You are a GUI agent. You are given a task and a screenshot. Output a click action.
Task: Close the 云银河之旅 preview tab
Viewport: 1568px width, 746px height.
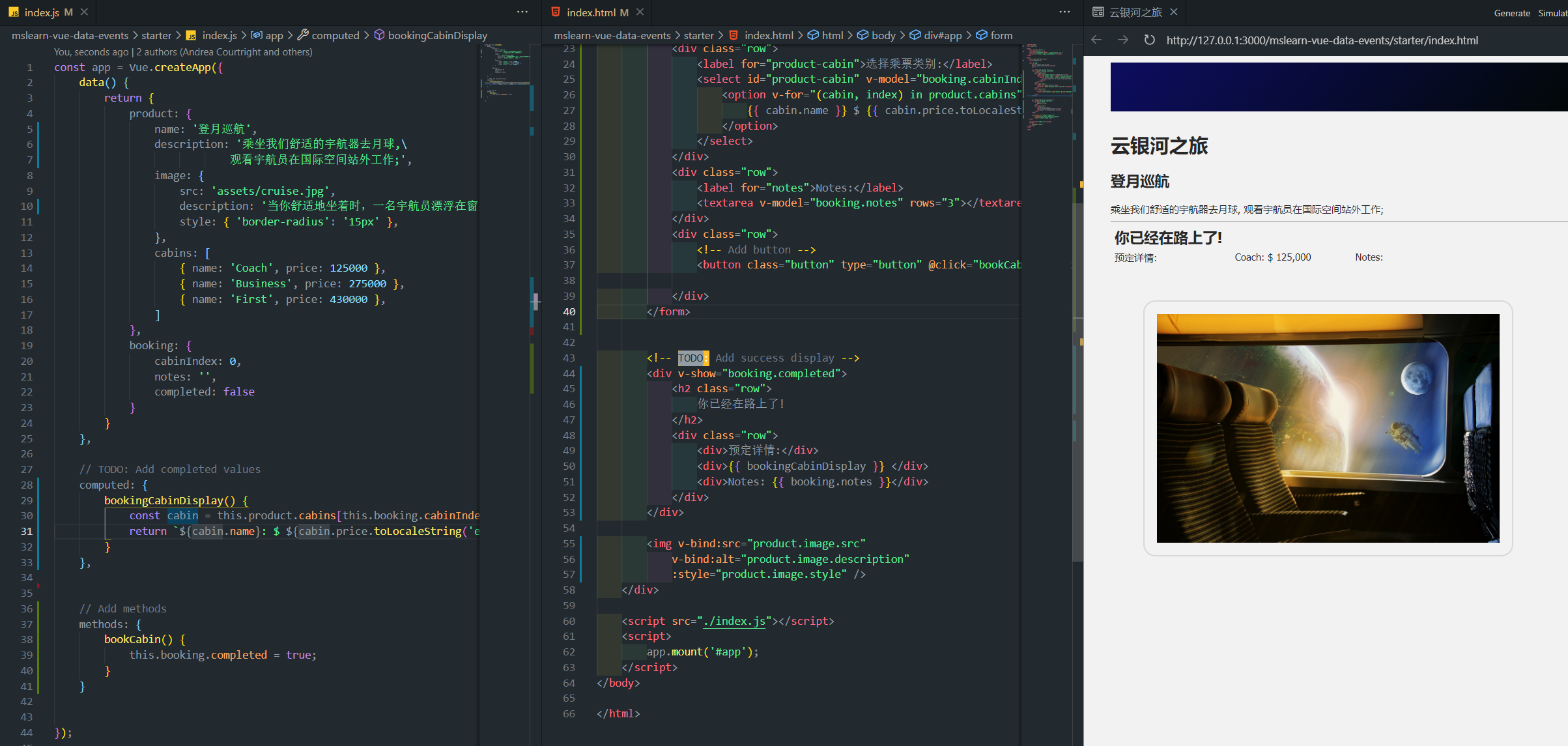pyautogui.click(x=1174, y=12)
